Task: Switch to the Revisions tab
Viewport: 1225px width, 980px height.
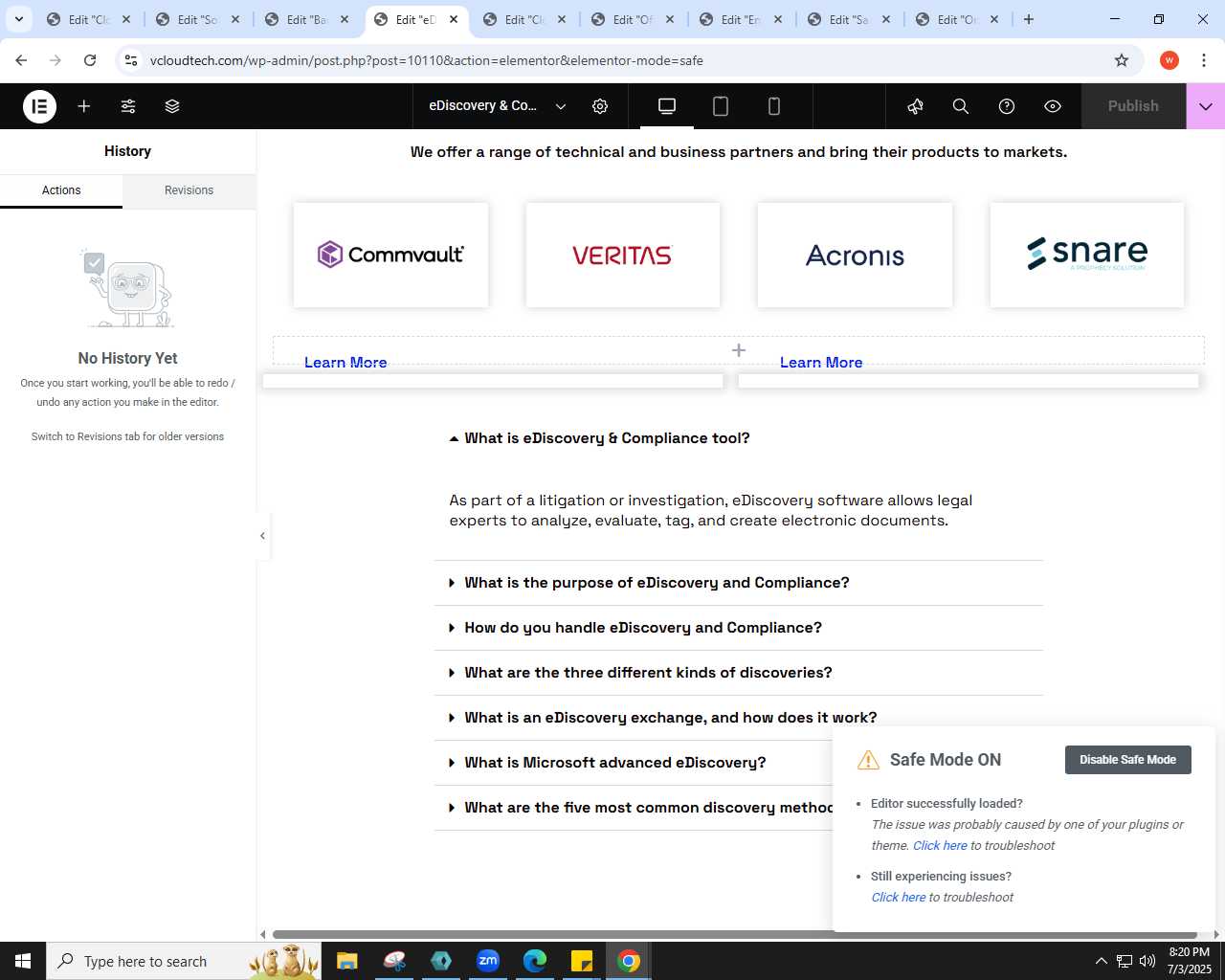Action: [189, 190]
